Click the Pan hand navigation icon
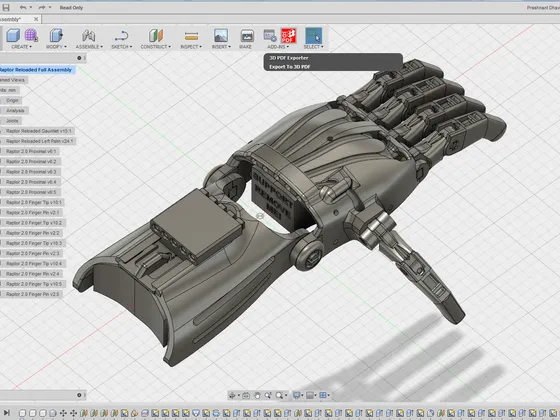 (257, 395)
